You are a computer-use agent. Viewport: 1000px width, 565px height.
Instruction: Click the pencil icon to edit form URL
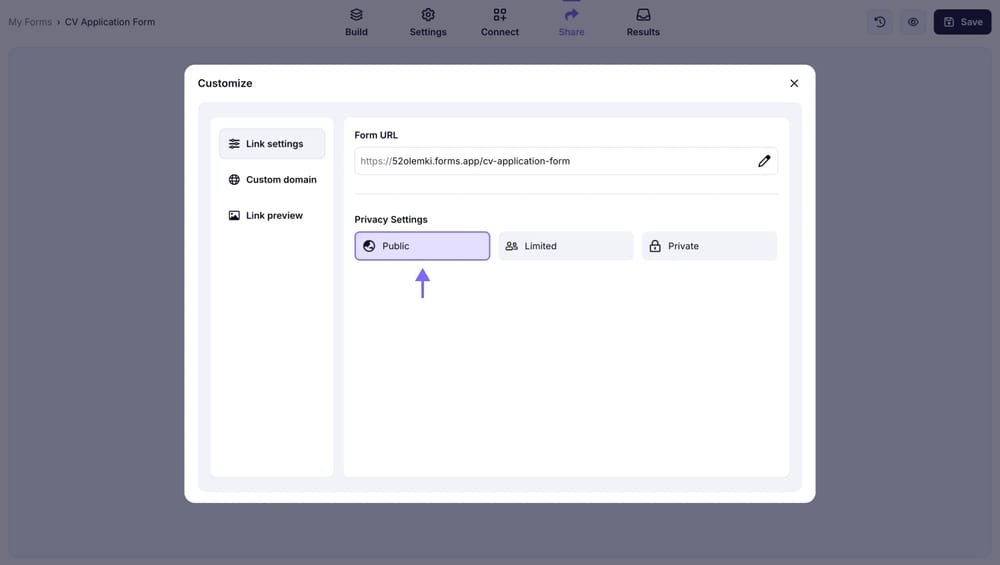[764, 161]
